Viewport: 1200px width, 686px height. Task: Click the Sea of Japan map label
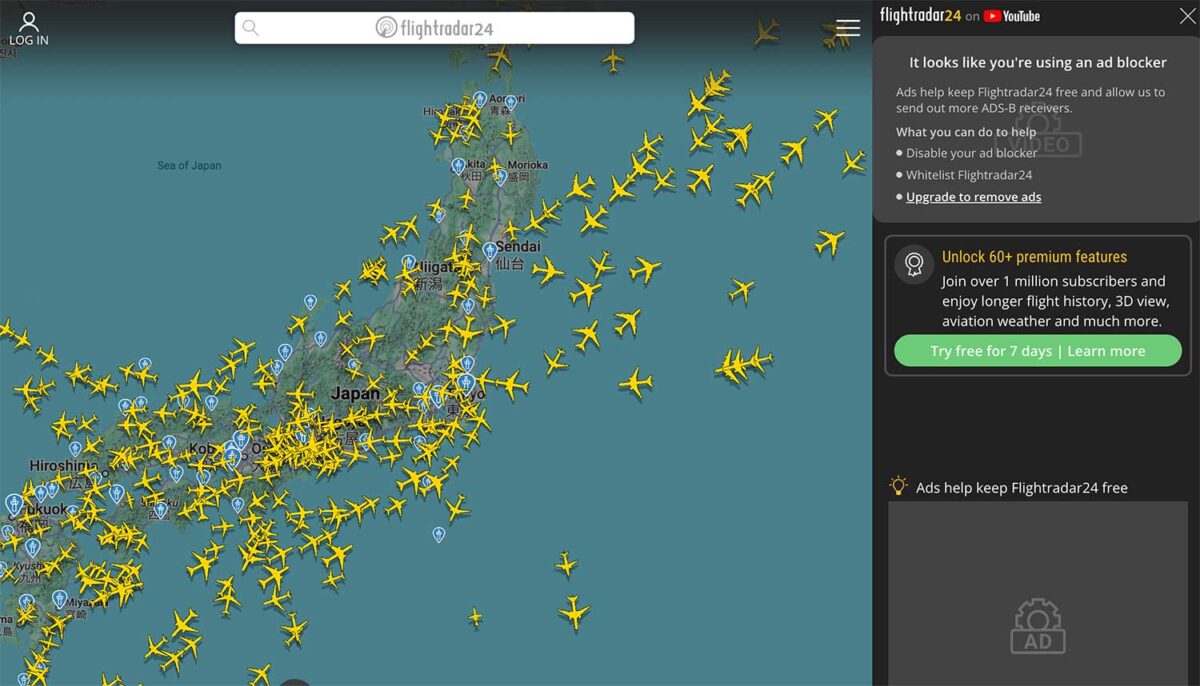coord(189,166)
